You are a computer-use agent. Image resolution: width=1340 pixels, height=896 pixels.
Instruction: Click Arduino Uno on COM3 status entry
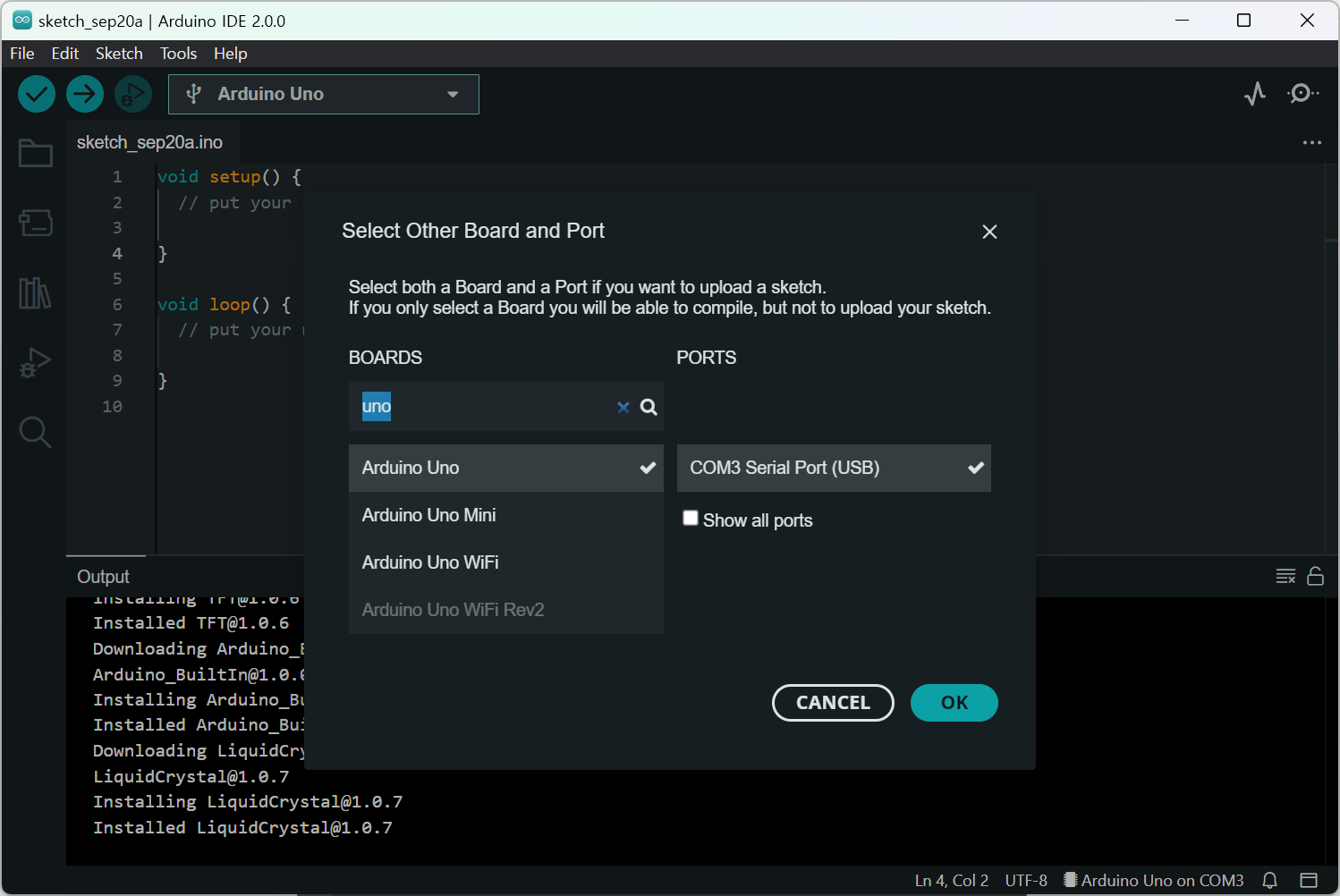coord(1154,881)
